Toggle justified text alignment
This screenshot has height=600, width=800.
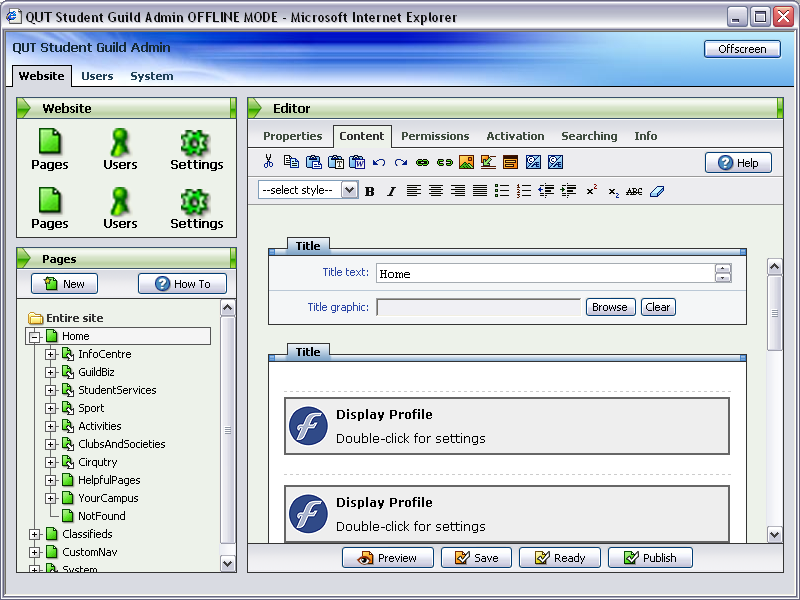pos(480,191)
